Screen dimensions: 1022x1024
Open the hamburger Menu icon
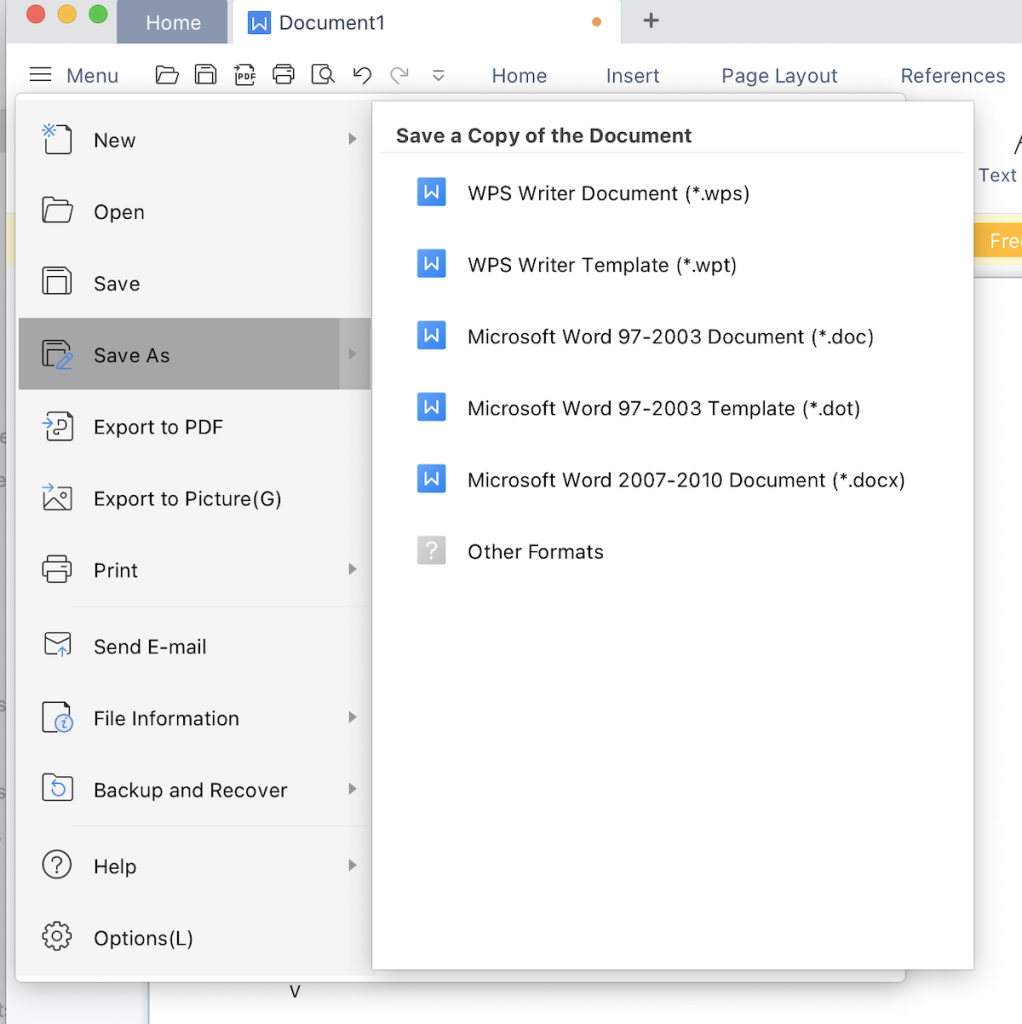point(40,75)
